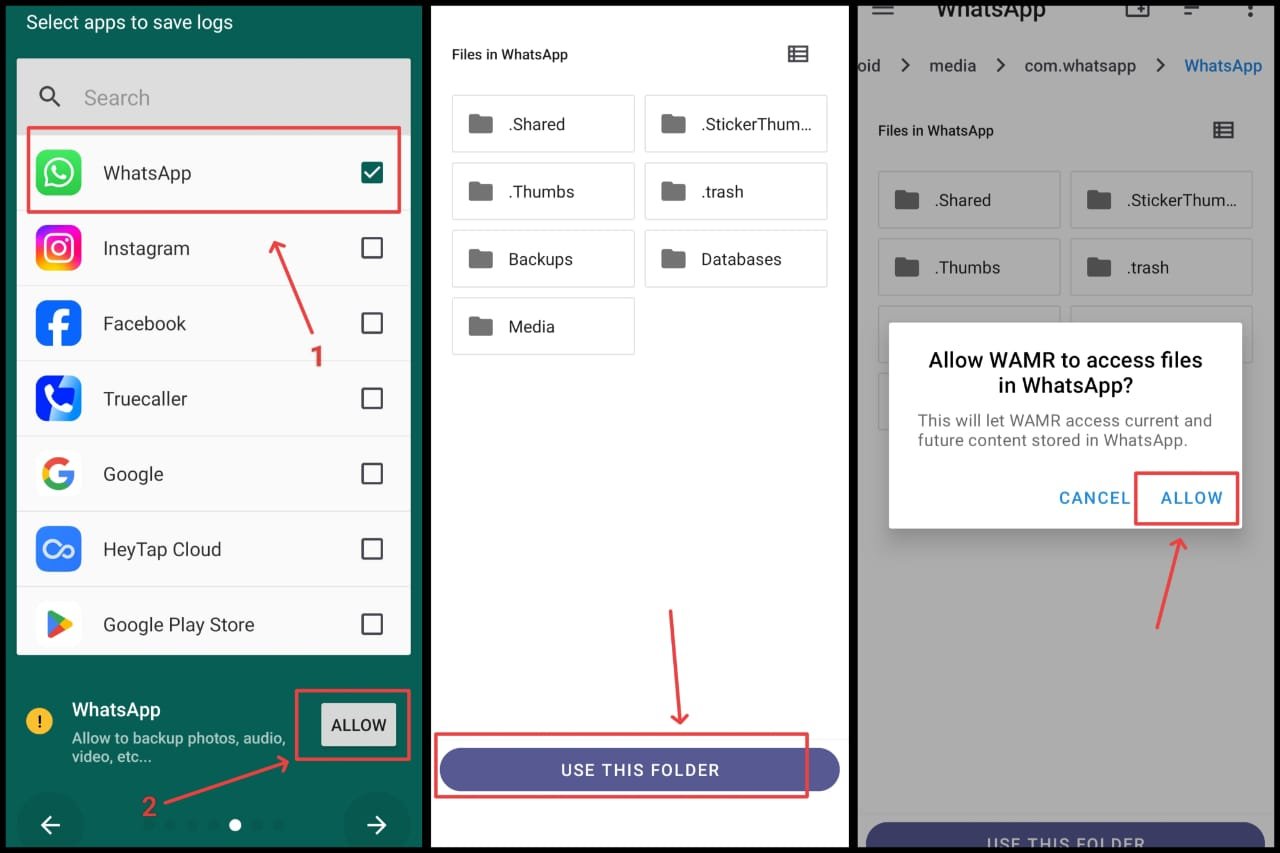Screen dimensions: 1280x853
Task: Tap the Instagram app icon
Action: (58, 248)
